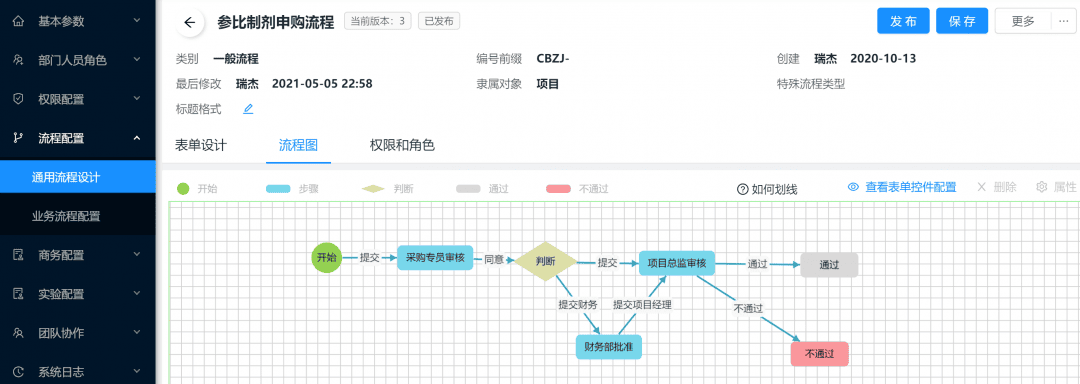
Task: Select the 流程图 tab
Action: coord(298,146)
